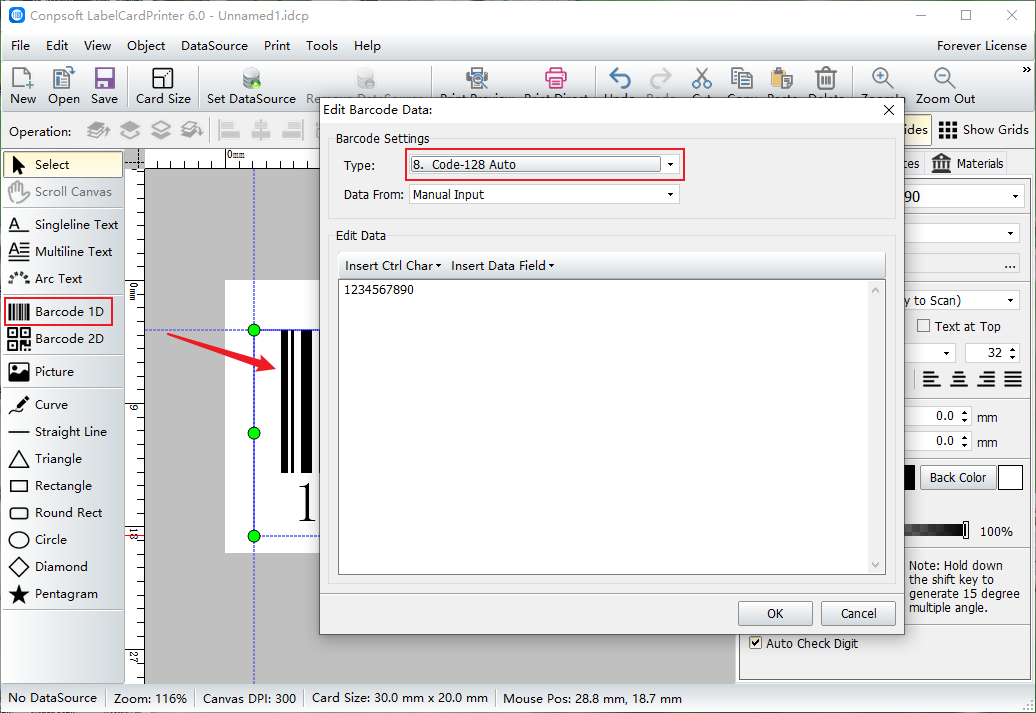This screenshot has height=713, width=1036.
Task: Open a file with Open icon
Action: 63,86
